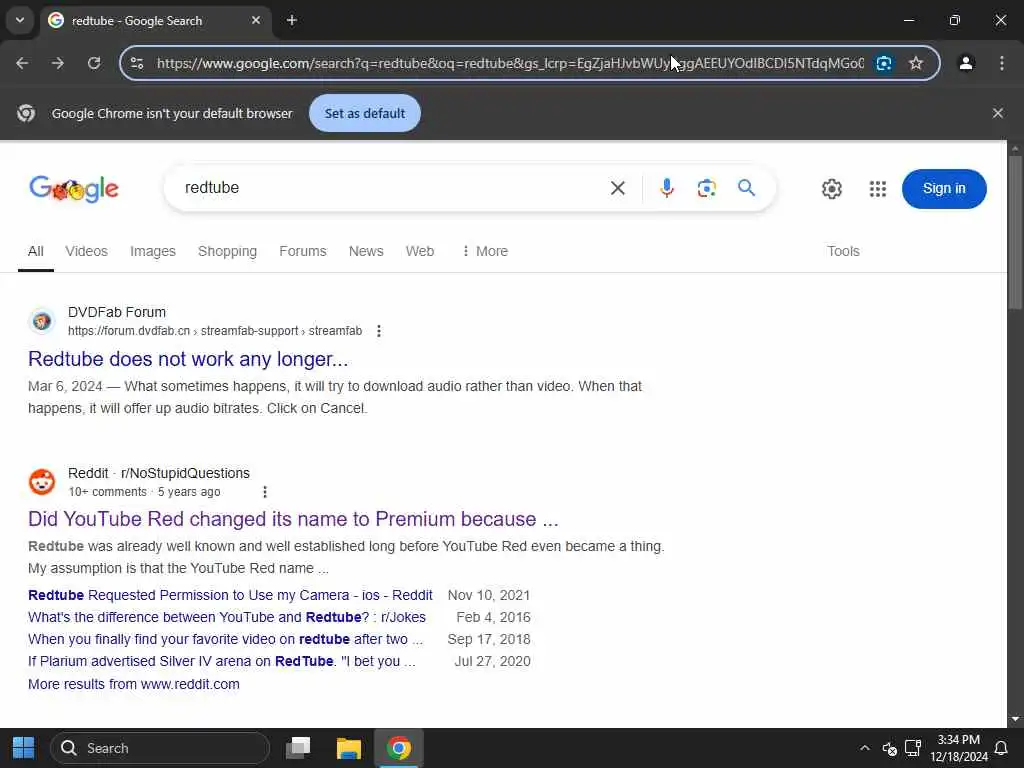
Task: Expand the tab search dropdown arrow
Action: [x=20, y=20]
